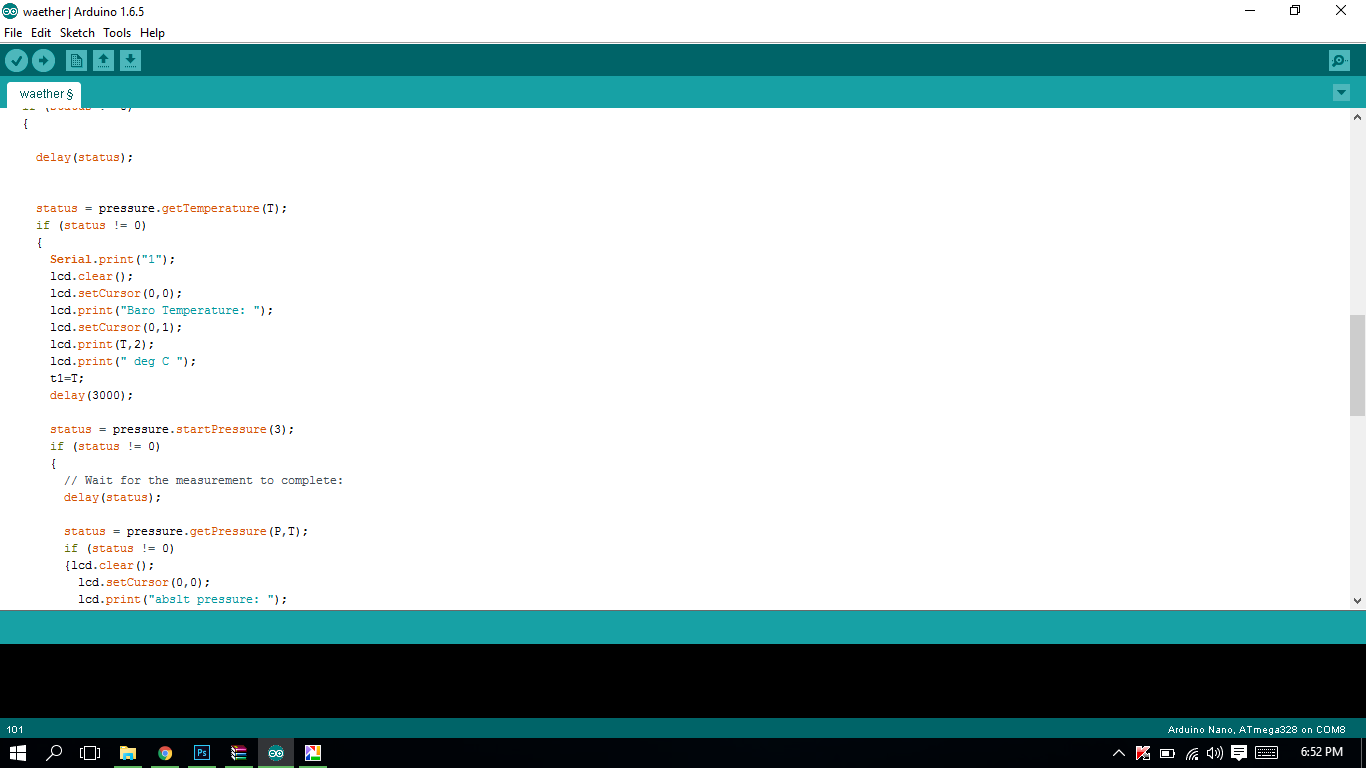This screenshot has width=1366, height=768.
Task: Expand the sketch tab dropdown arrow
Action: (1341, 93)
